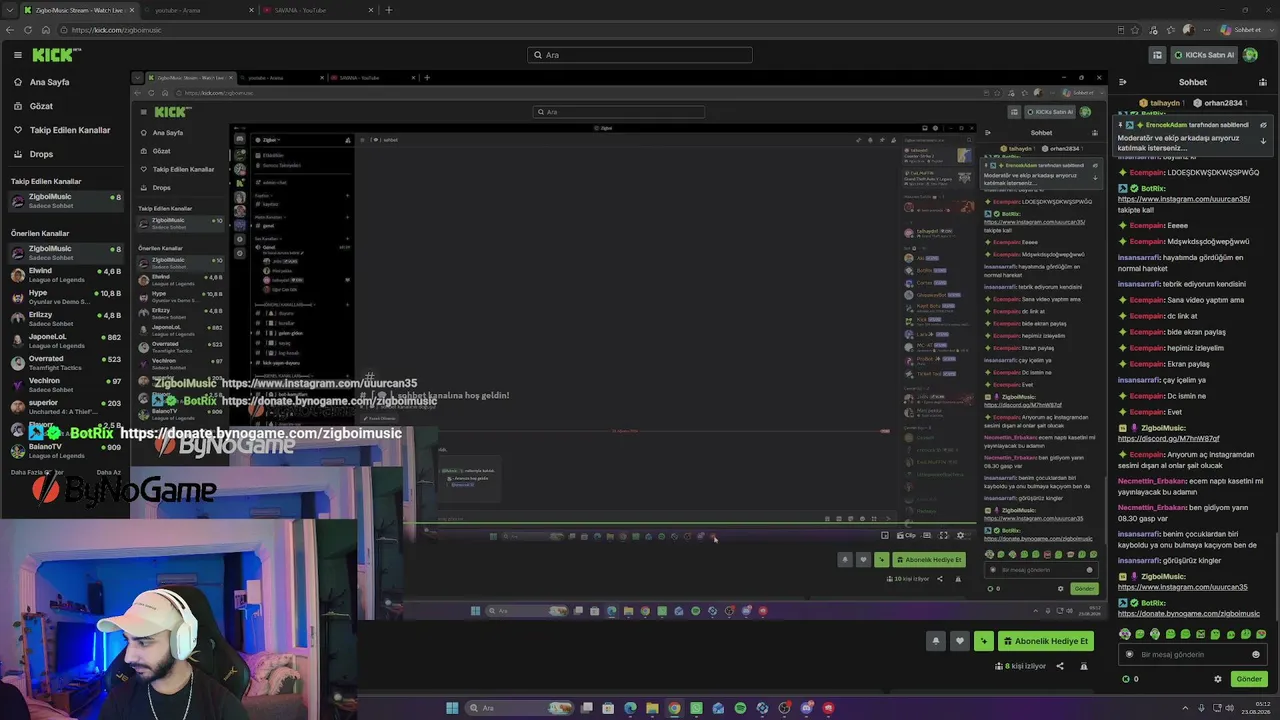Open the donate.bynogame.com link in chat

coord(1188,613)
